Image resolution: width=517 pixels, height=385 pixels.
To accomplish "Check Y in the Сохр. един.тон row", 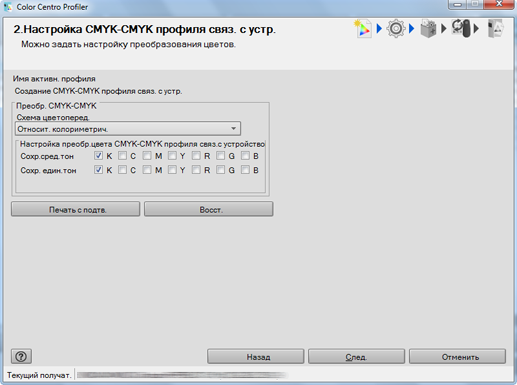I will pyautogui.click(x=172, y=170).
